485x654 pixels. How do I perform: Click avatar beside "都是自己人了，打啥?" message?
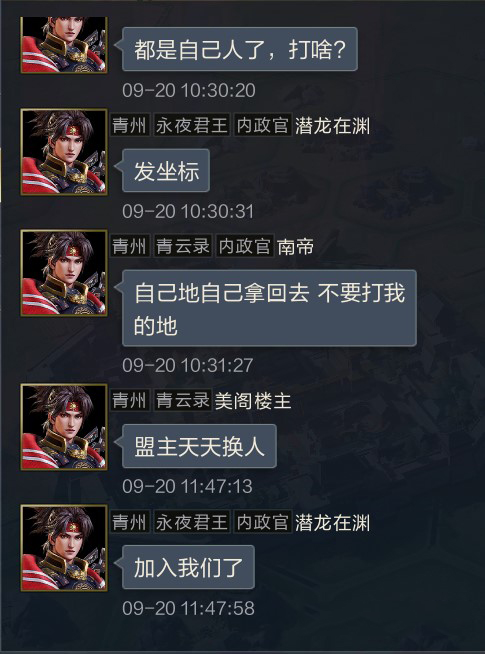tap(64, 45)
